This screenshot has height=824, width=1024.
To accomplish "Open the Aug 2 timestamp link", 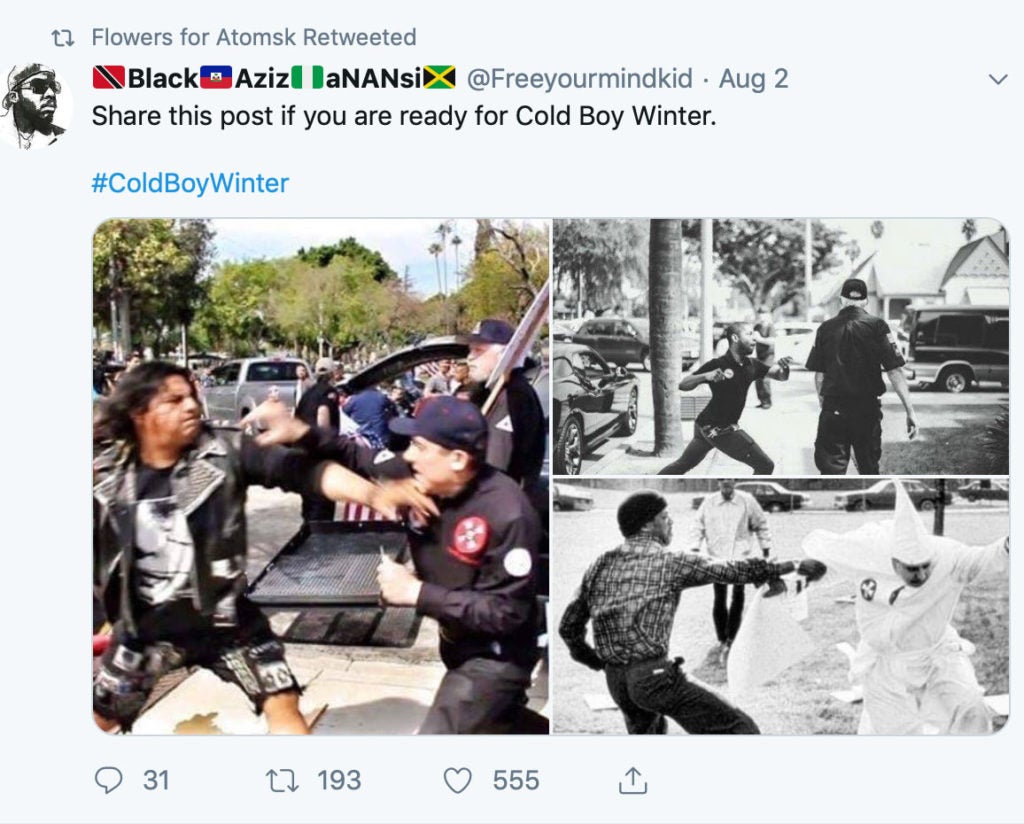I will [x=753, y=78].
